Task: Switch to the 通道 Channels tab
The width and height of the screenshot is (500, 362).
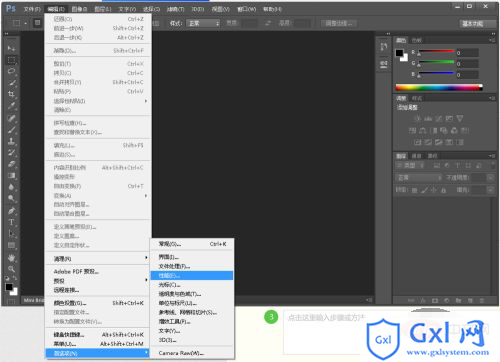Action: coord(417,156)
